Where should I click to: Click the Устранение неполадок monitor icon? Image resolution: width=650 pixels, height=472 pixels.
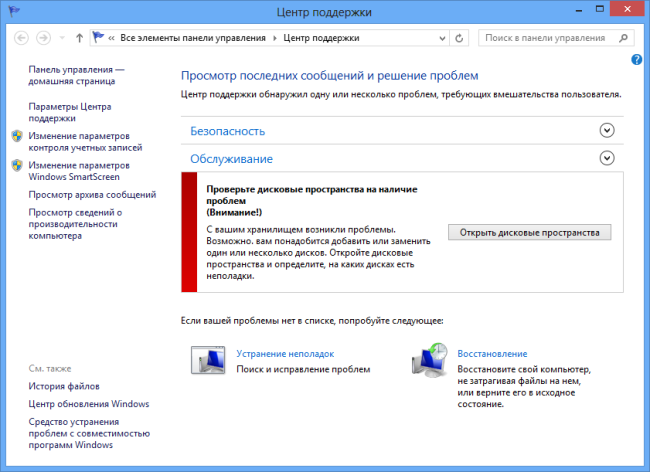pyautogui.click(x=208, y=360)
